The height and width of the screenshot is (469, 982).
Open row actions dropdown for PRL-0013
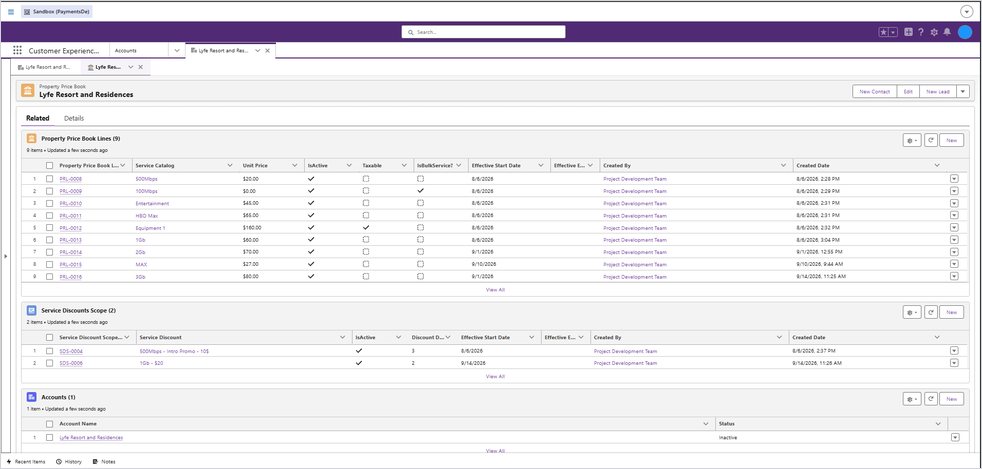click(x=954, y=240)
